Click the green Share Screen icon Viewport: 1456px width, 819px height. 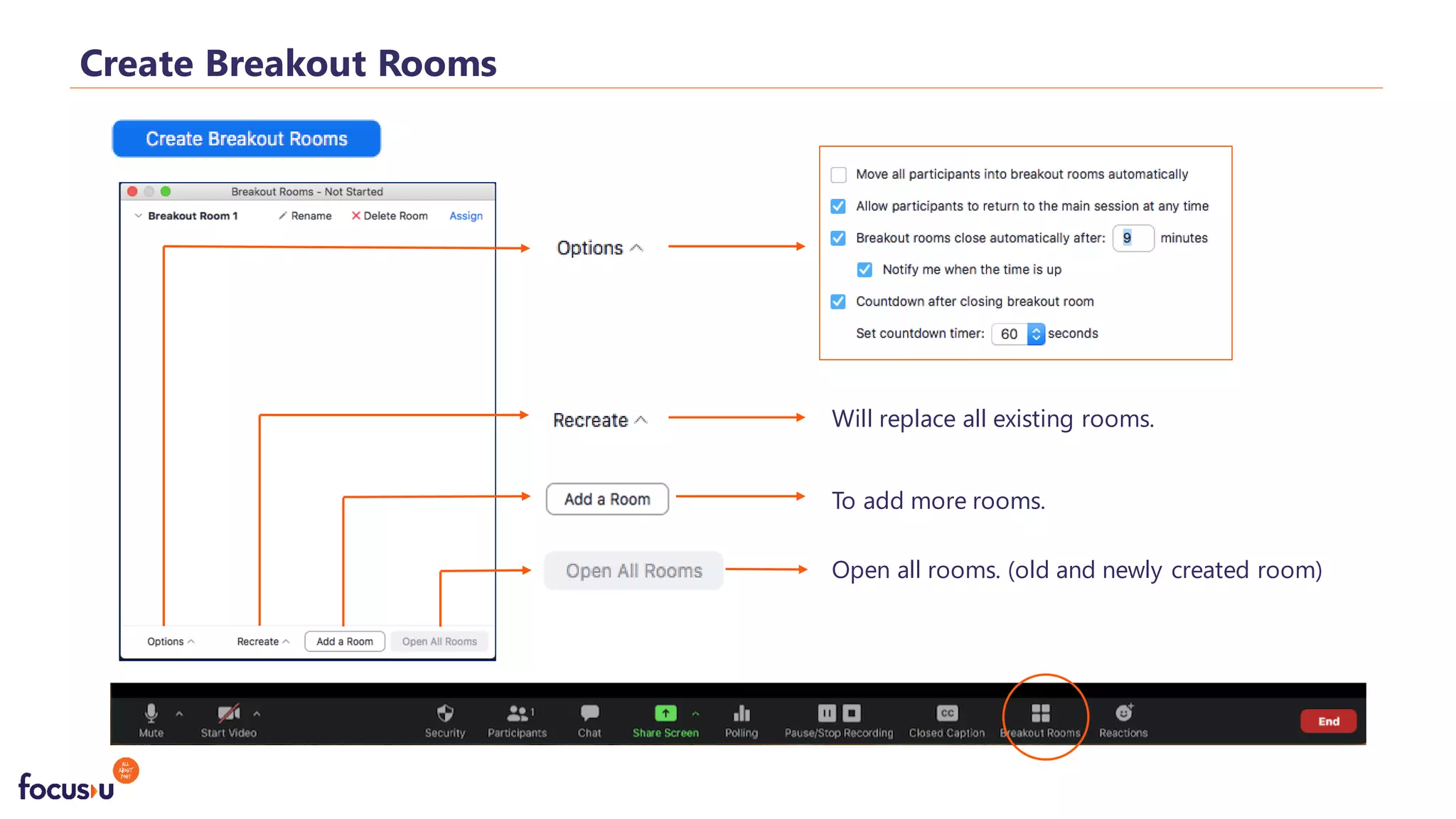click(x=665, y=713)
